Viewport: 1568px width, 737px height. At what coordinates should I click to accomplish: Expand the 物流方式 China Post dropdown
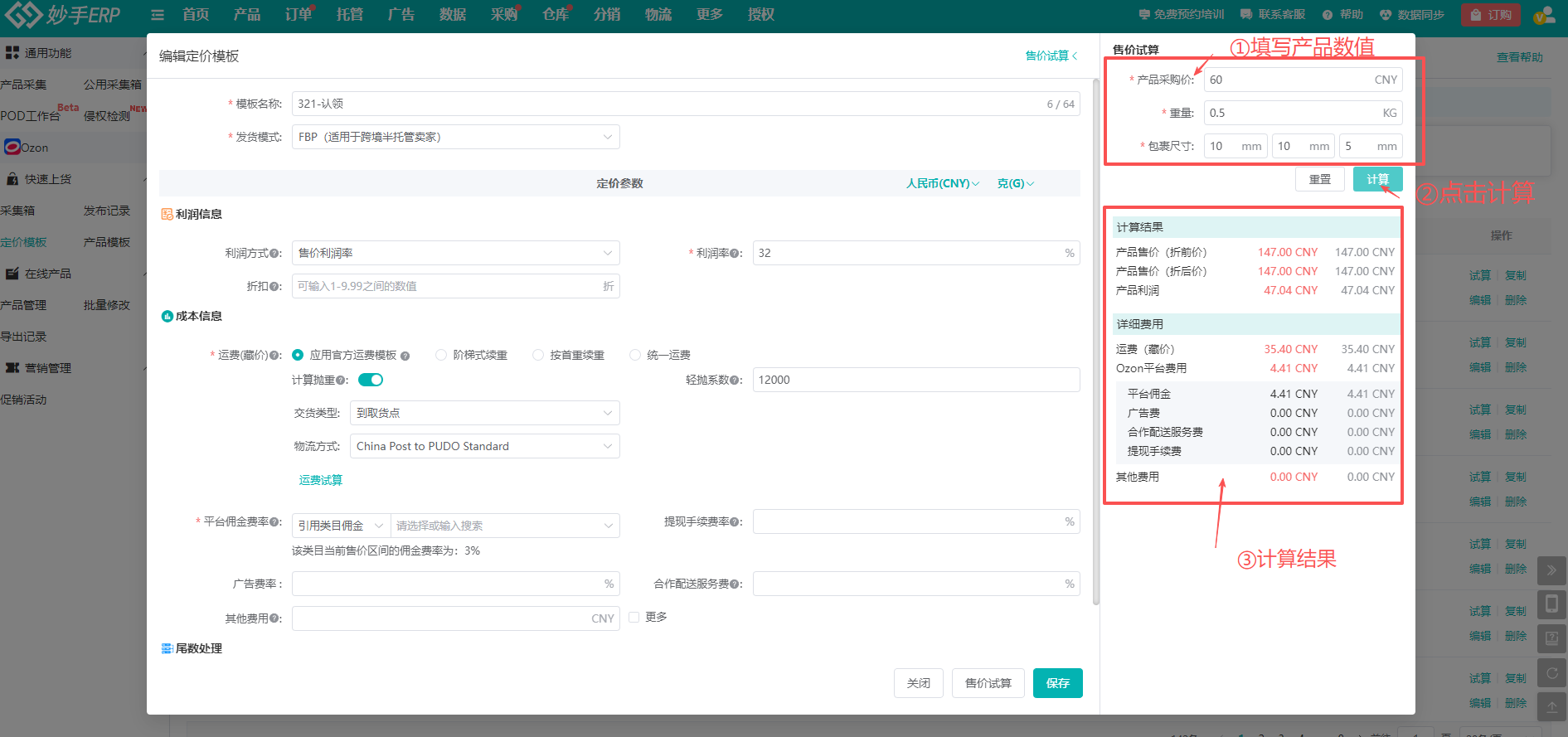coord(484,446)
